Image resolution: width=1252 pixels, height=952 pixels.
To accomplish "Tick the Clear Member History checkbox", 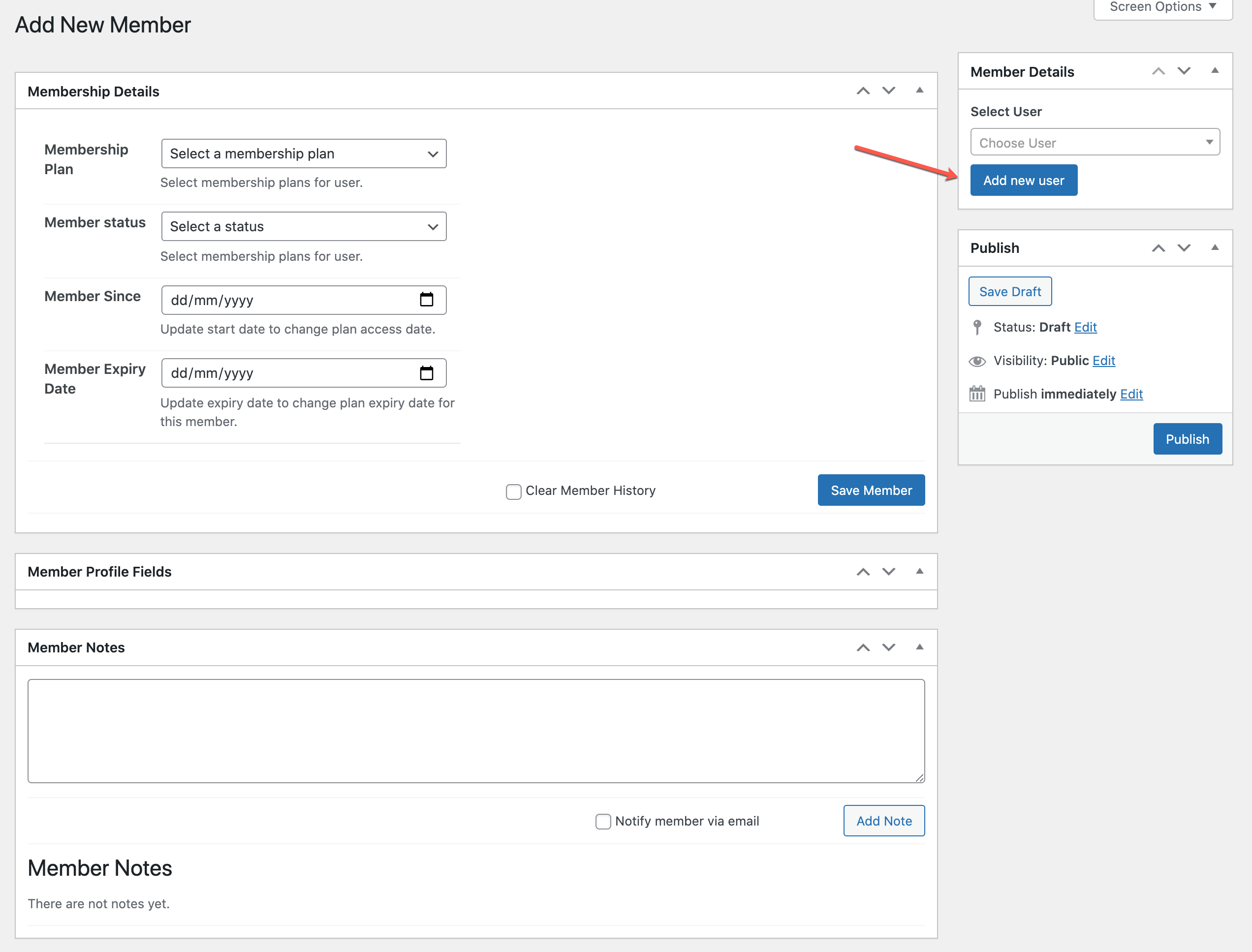I will pos(513,491).
